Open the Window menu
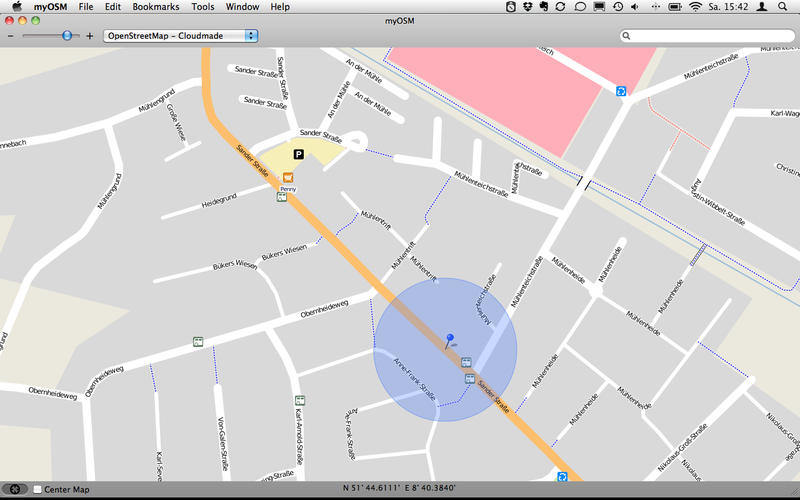The image size is (800, 500). tap(242, 7)
